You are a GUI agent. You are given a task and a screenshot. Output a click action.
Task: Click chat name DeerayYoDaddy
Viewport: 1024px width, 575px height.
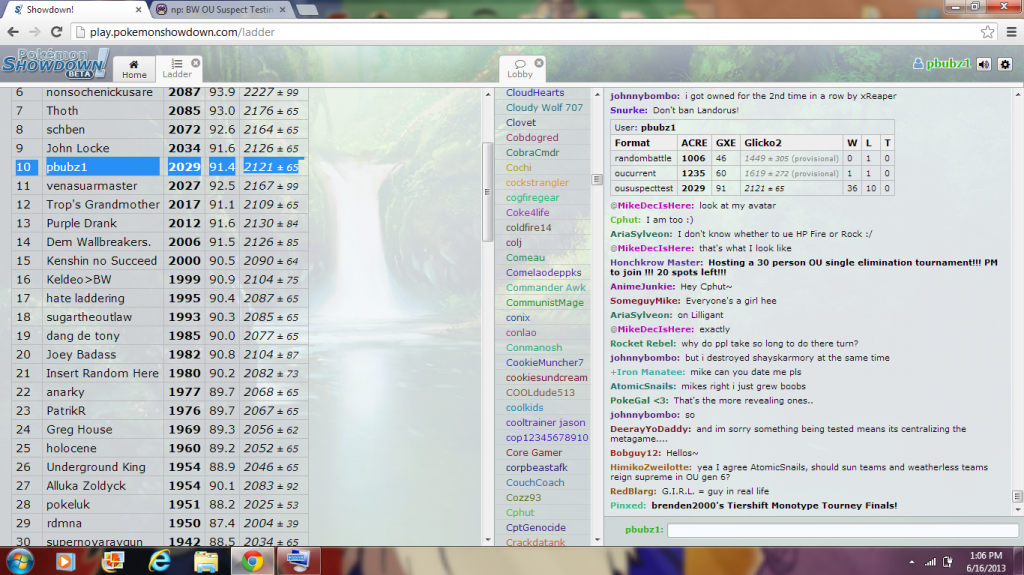point(650,429)
